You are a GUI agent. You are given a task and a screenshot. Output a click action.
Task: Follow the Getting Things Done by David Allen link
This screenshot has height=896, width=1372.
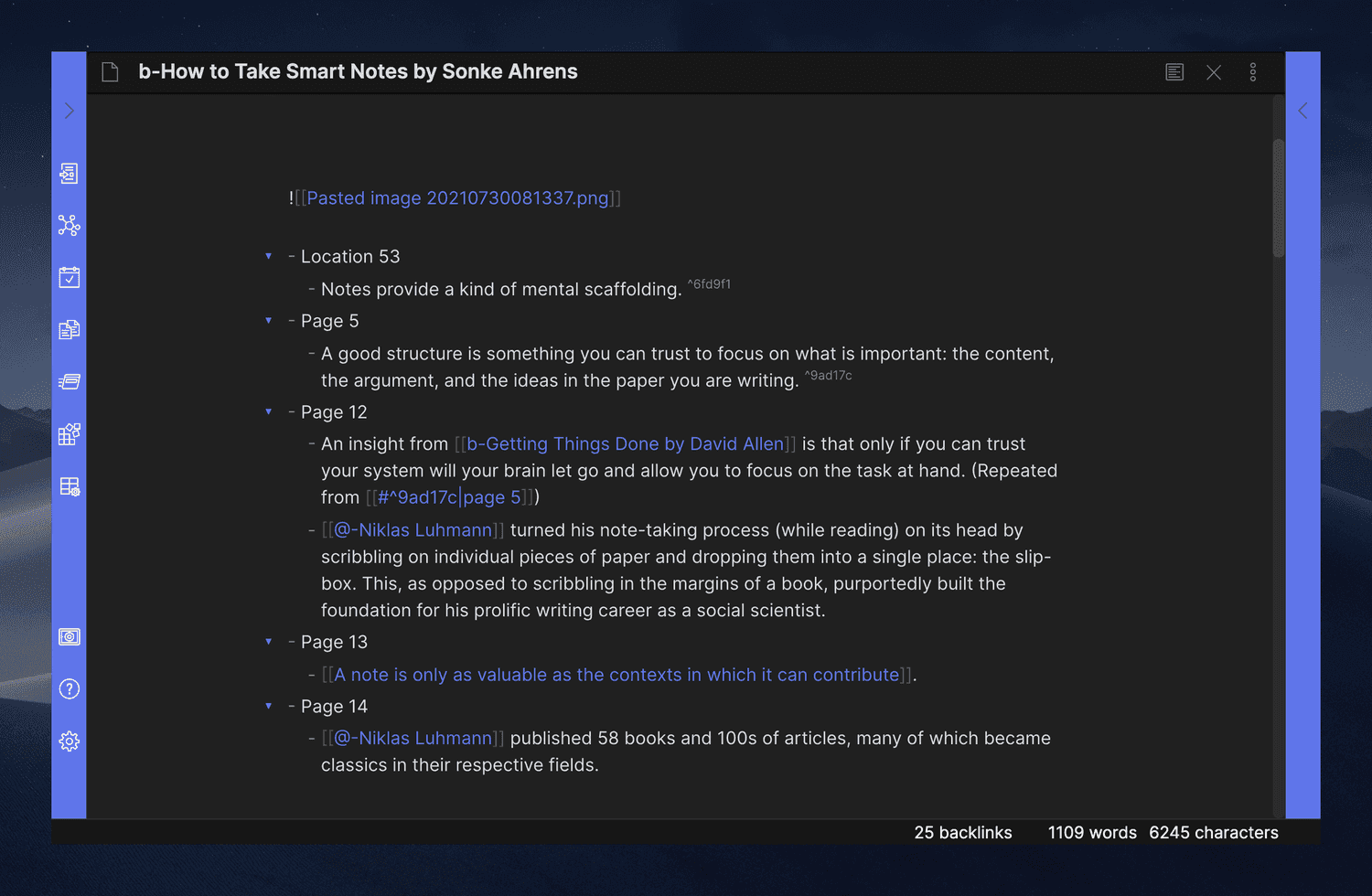(625, 444)
